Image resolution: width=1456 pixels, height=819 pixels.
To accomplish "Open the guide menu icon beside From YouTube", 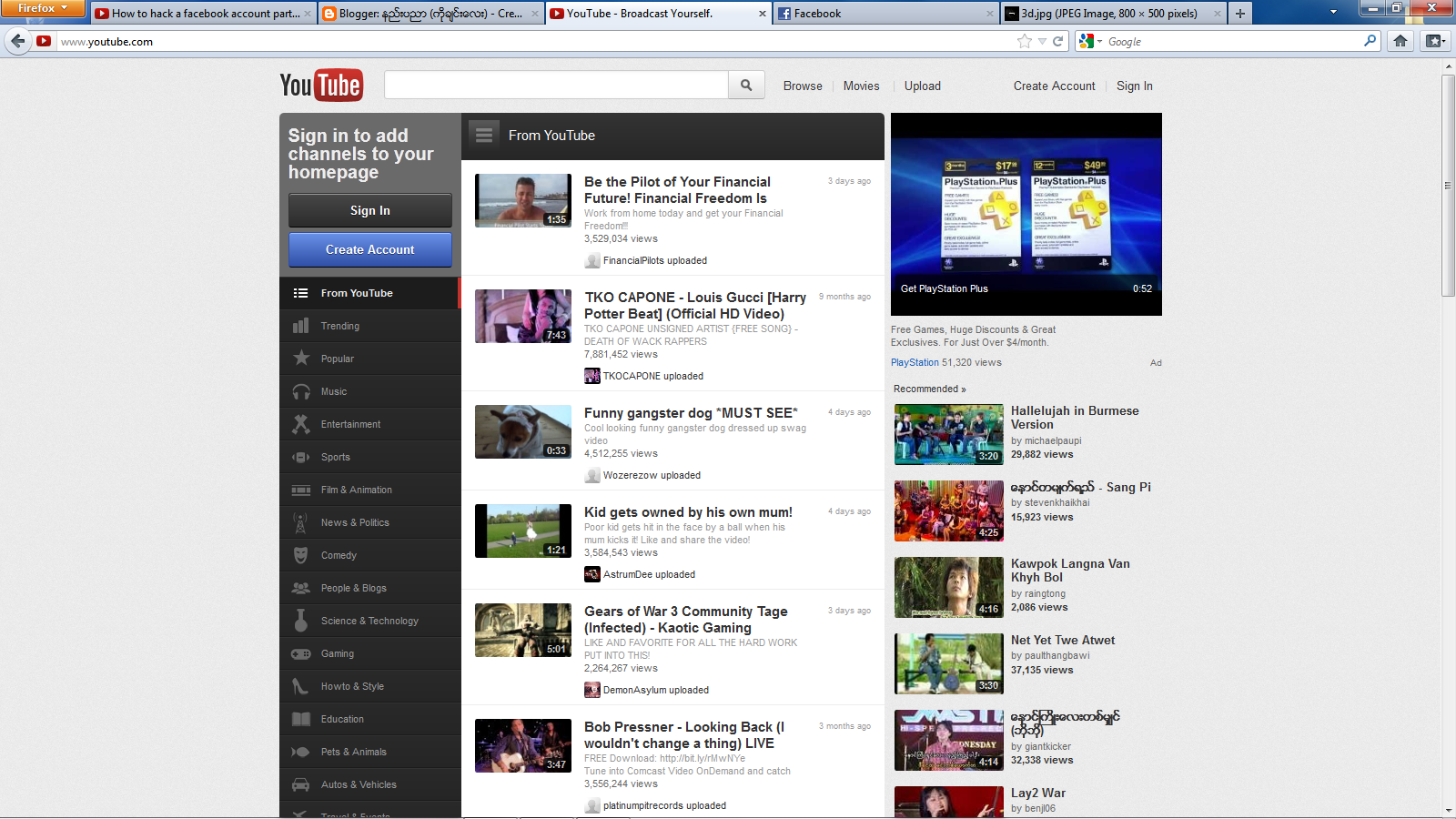I will 484,135.
